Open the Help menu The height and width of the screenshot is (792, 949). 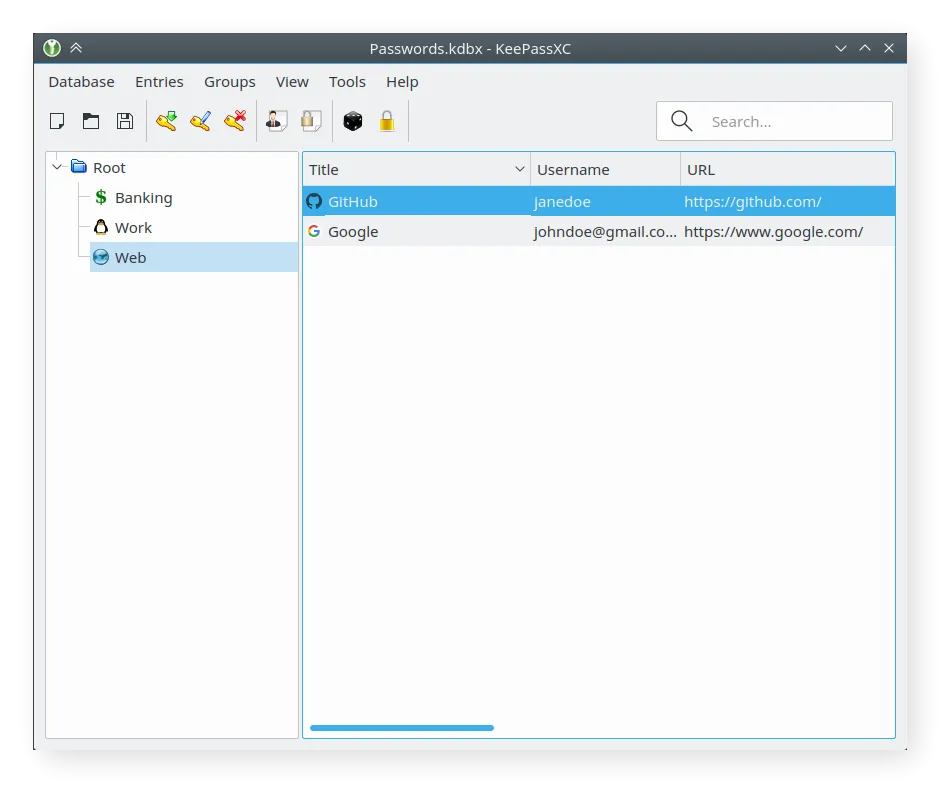click(x=402, y=82)
